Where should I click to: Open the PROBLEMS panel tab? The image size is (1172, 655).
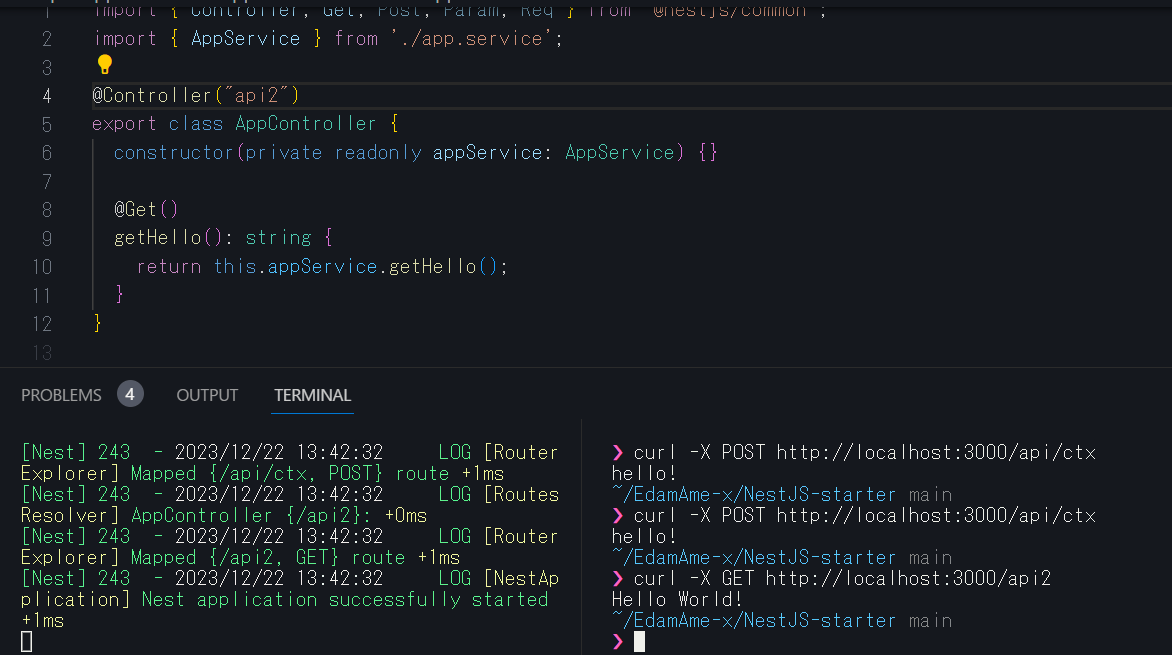[x=61, y=395]
